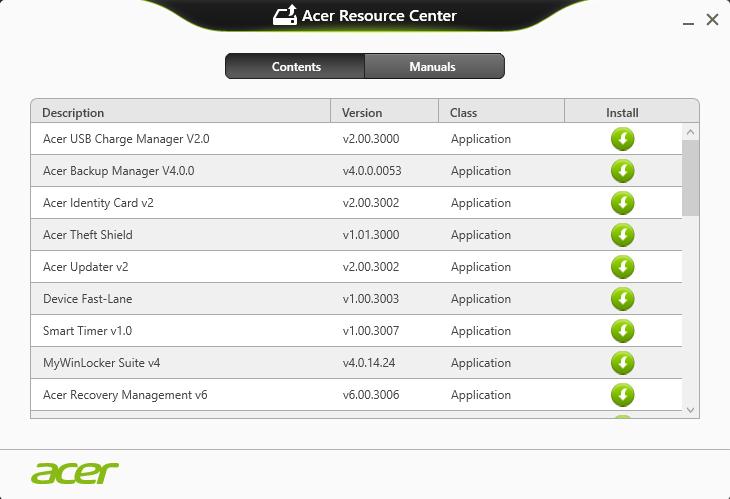Image resolution: width=730 pixels, height=499 pixels.
Task: Click version 'v1.00.3003'
Action: point(371,299)
